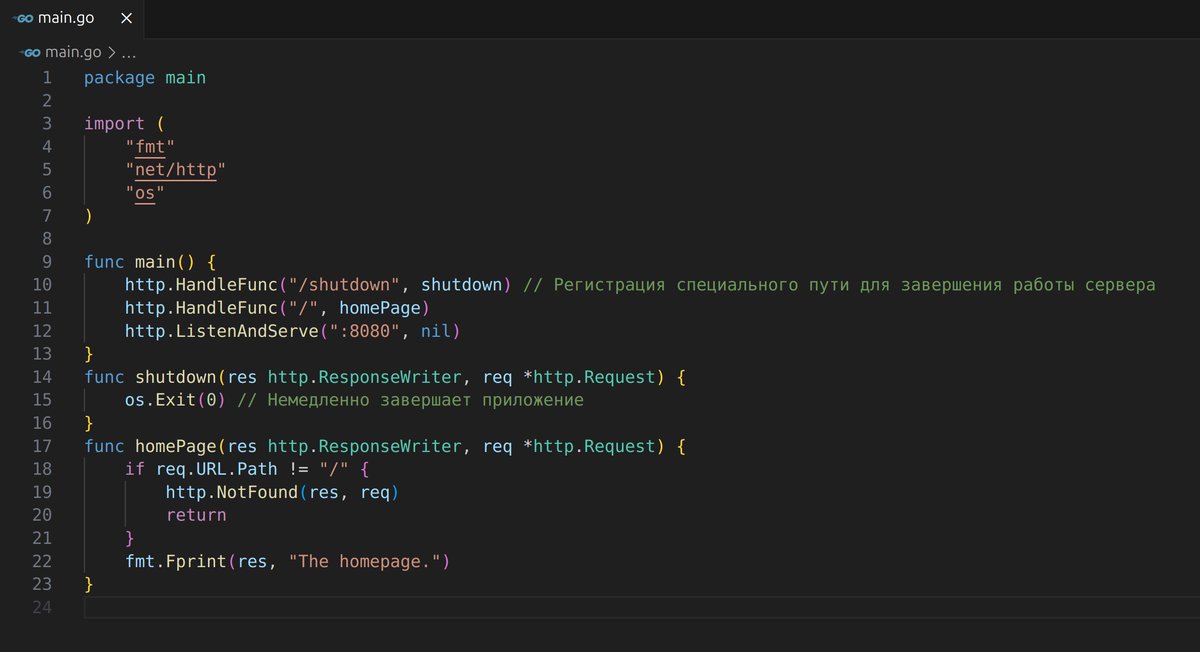This screenshot has width=1200, height=652.
Task: Click line number 14 in the gutter
Action: click(42, 377)
